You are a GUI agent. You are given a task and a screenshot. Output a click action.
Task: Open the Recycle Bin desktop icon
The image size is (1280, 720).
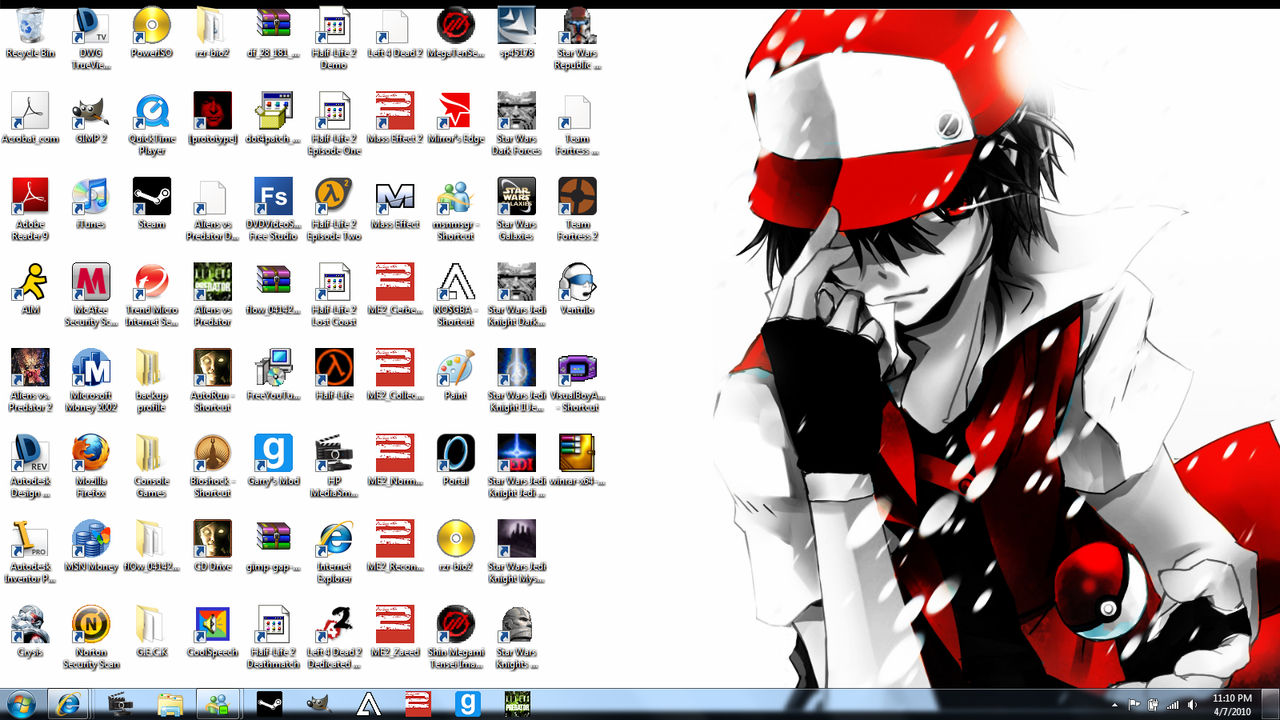[x=30, y=33]
